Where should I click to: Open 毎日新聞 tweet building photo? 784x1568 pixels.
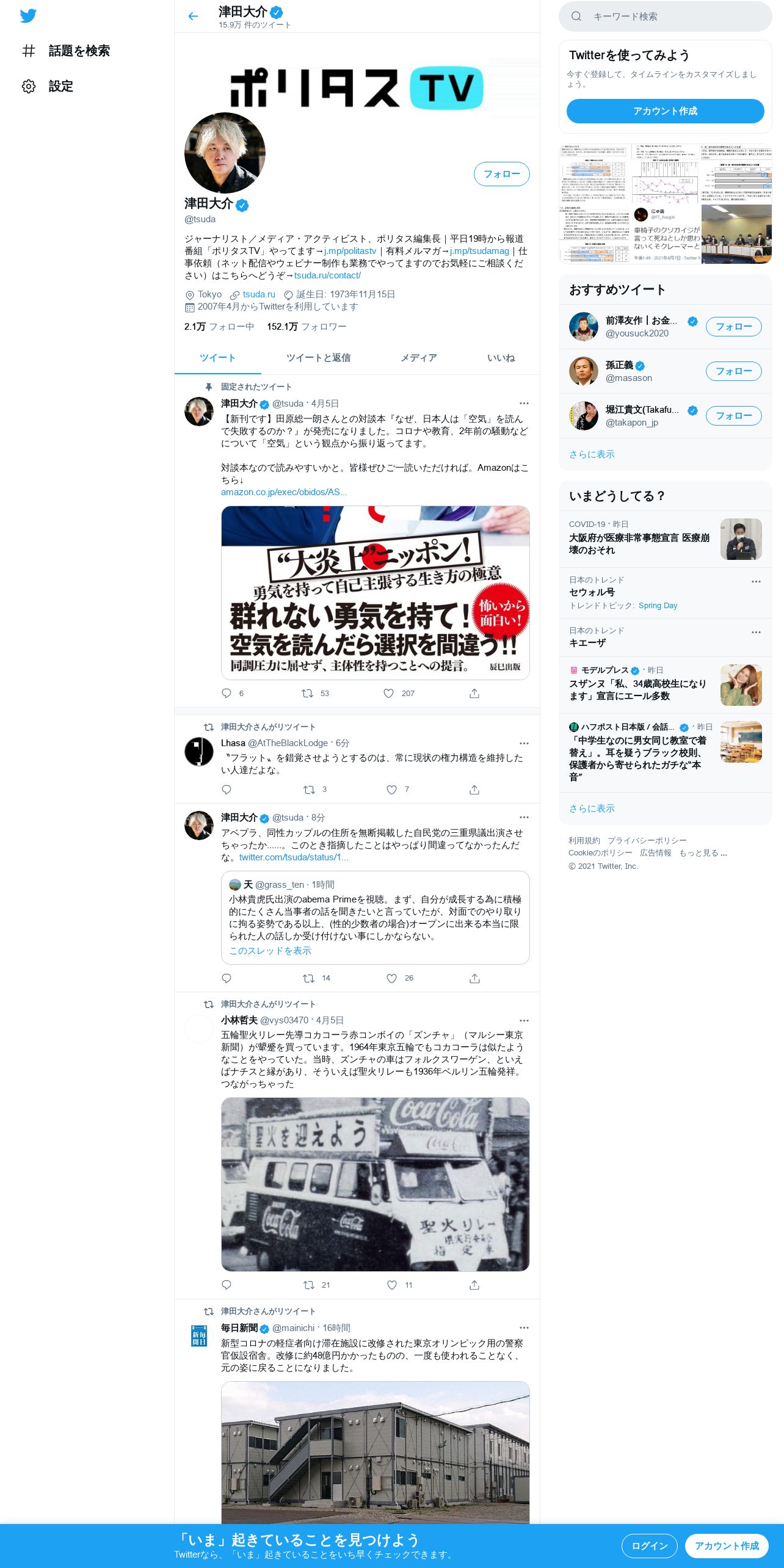coord(375,1452)
